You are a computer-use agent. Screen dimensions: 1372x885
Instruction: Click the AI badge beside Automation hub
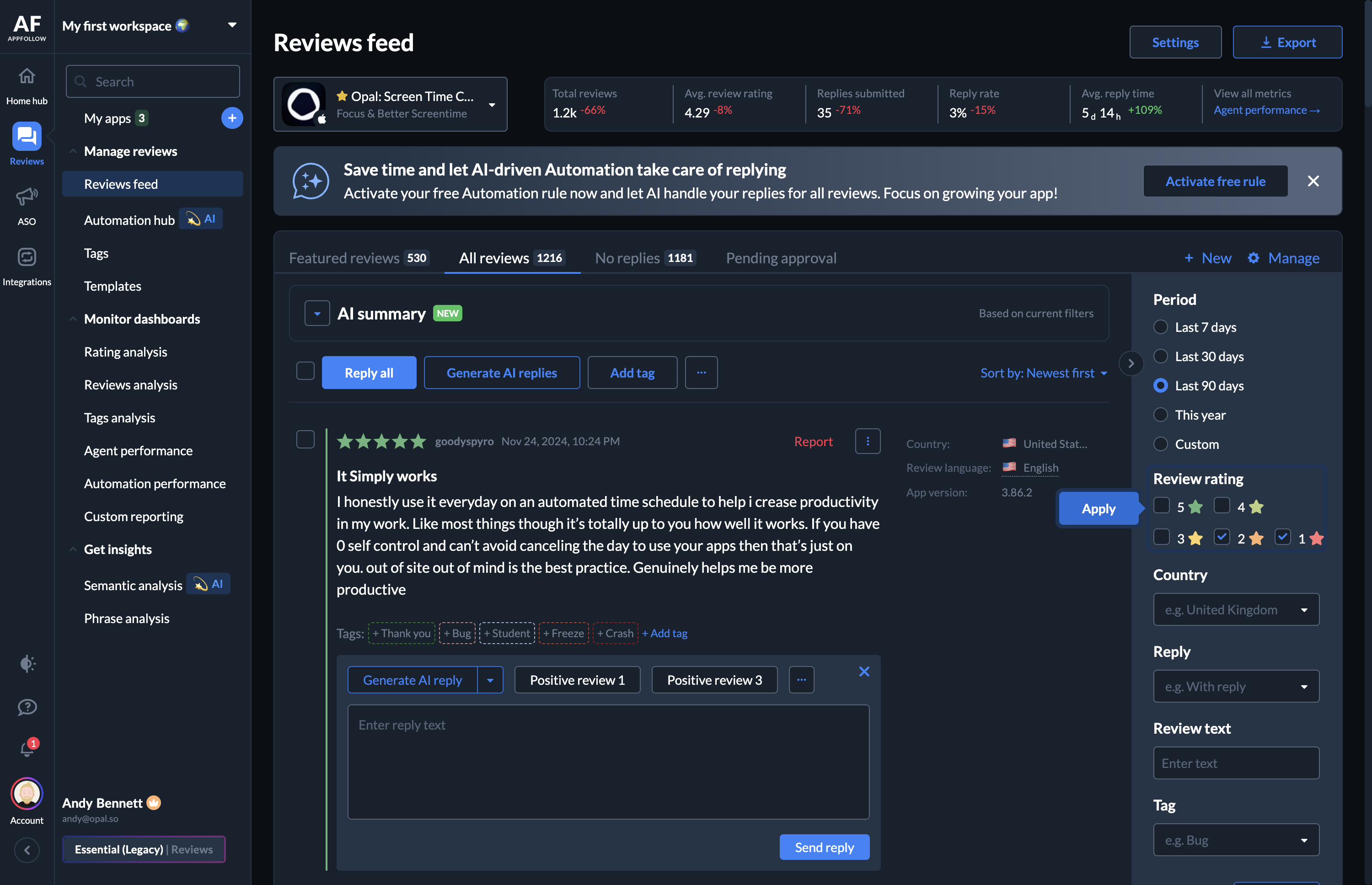[201, 219]
